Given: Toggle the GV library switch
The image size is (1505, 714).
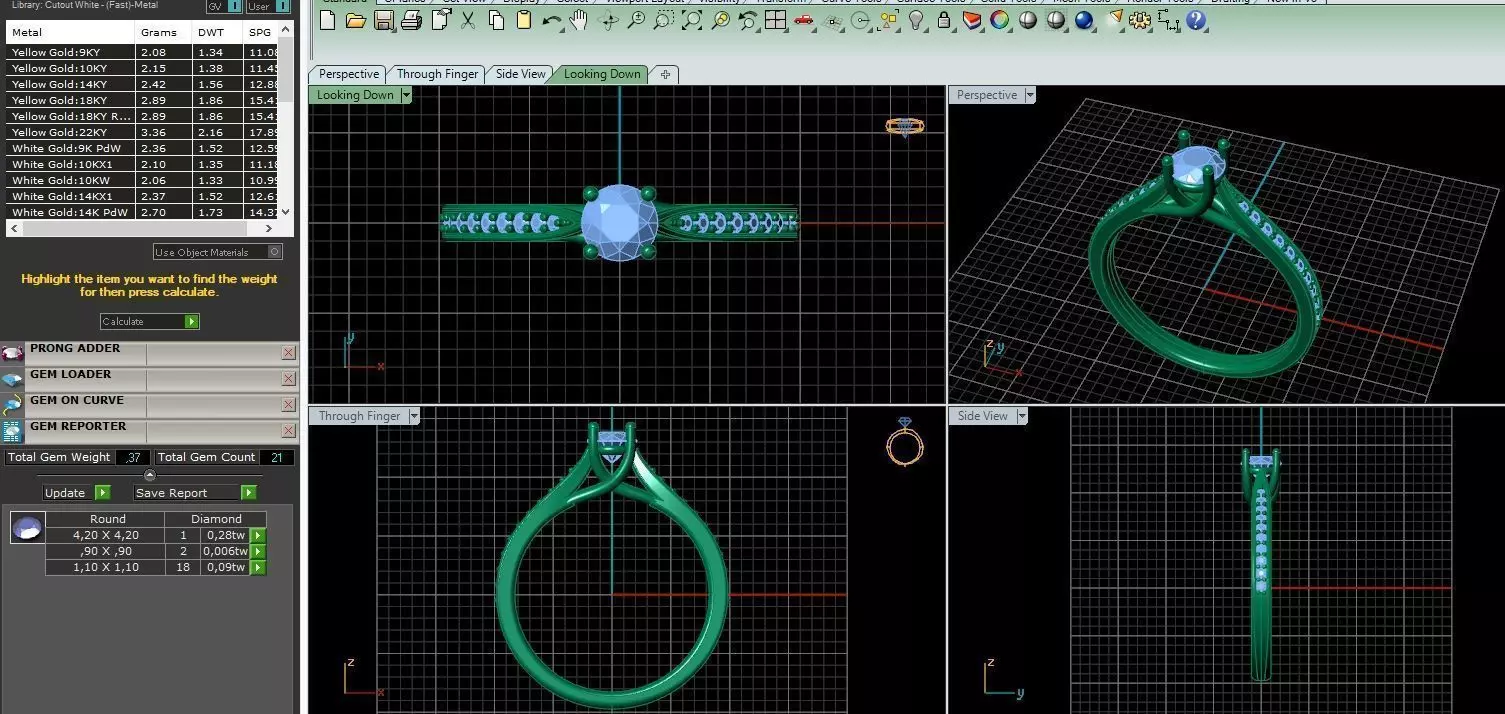Looking at the screenshot, I should [x=234, y=6].
